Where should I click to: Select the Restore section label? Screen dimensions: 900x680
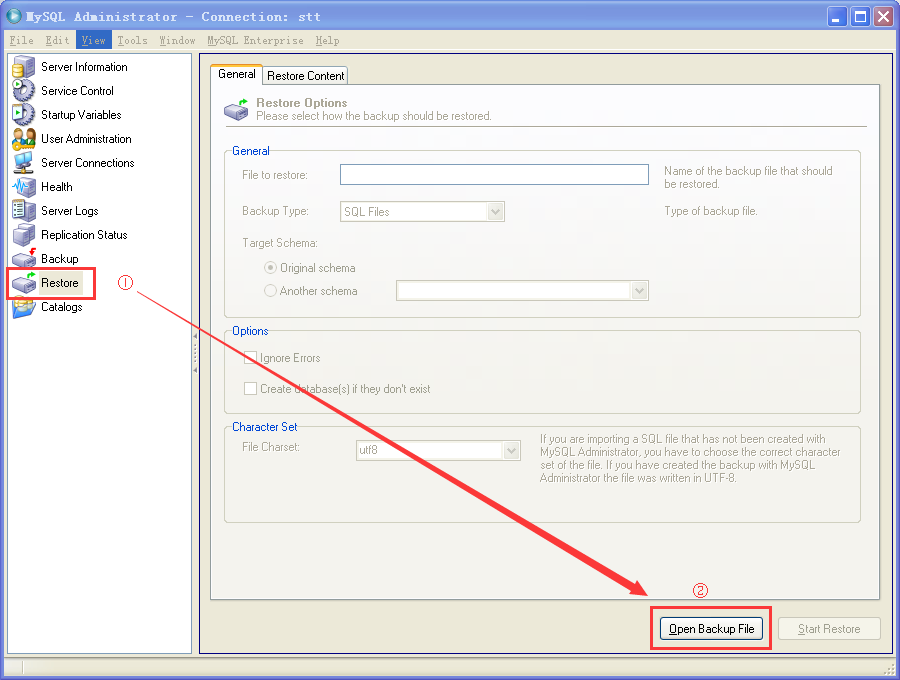pos(59,283)
